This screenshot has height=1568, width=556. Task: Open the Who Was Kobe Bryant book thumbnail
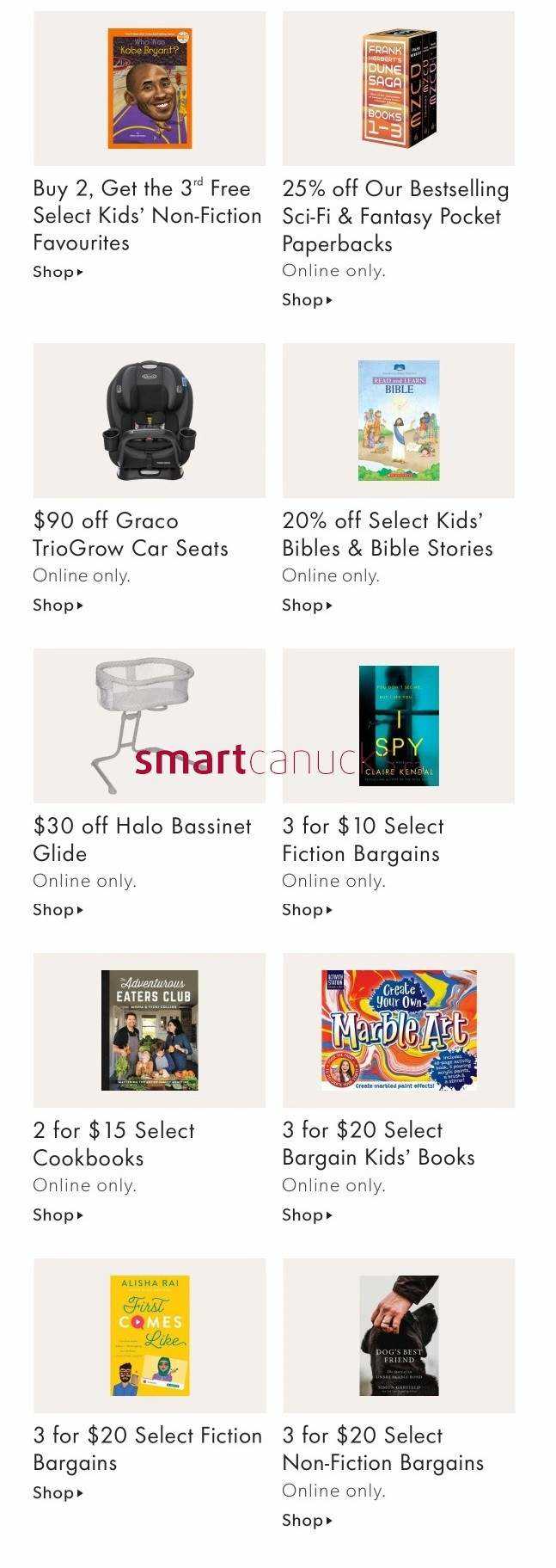tap(150, 88)
